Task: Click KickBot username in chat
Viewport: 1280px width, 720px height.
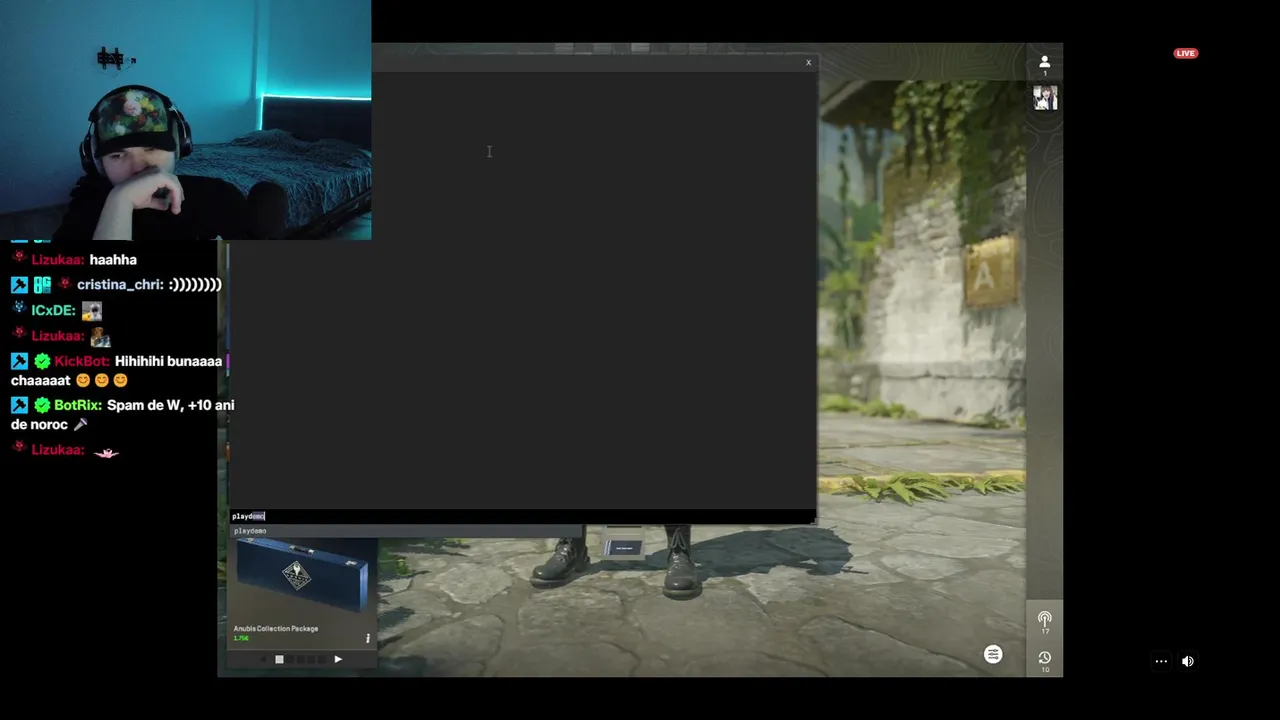Action: point(82,361)
